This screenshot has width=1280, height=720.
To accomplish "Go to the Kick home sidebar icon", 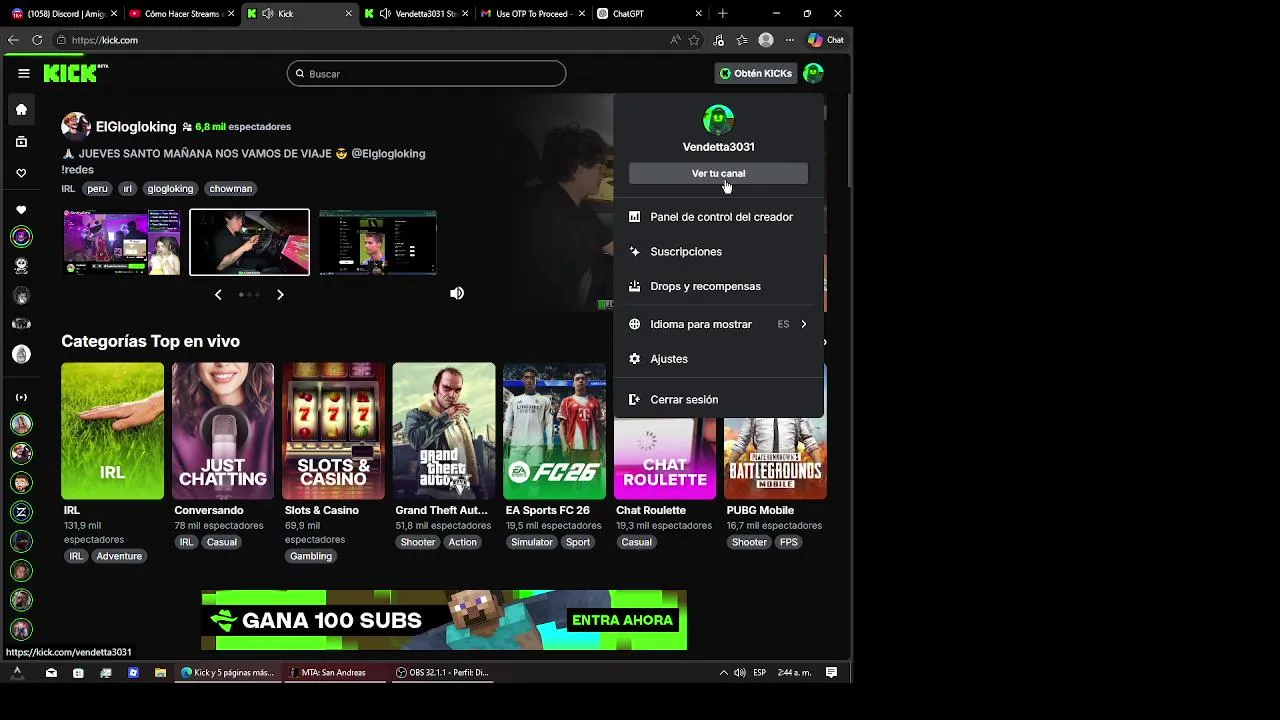I will pos(21,110).
